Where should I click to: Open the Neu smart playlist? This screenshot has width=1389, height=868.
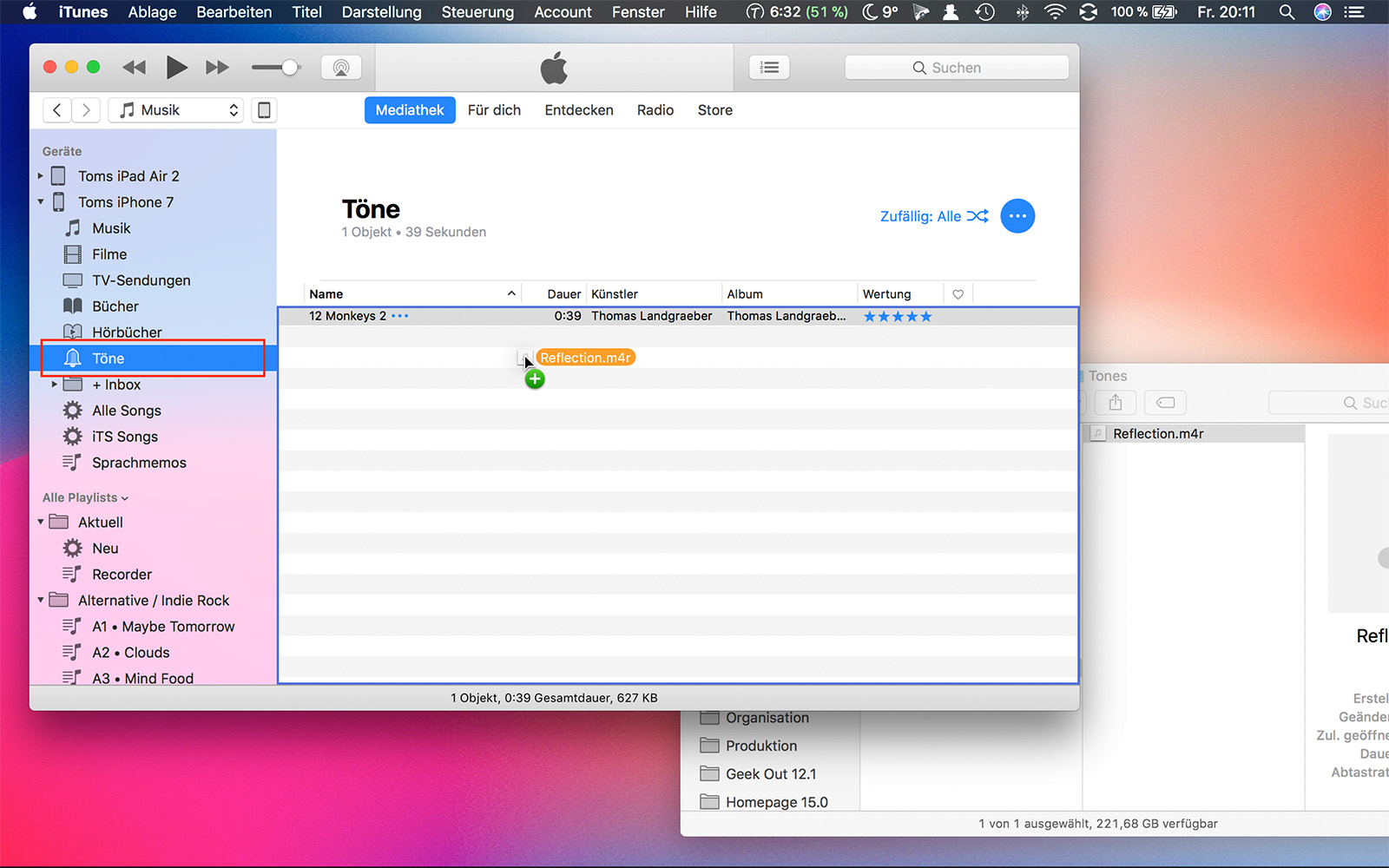point(105,549)
